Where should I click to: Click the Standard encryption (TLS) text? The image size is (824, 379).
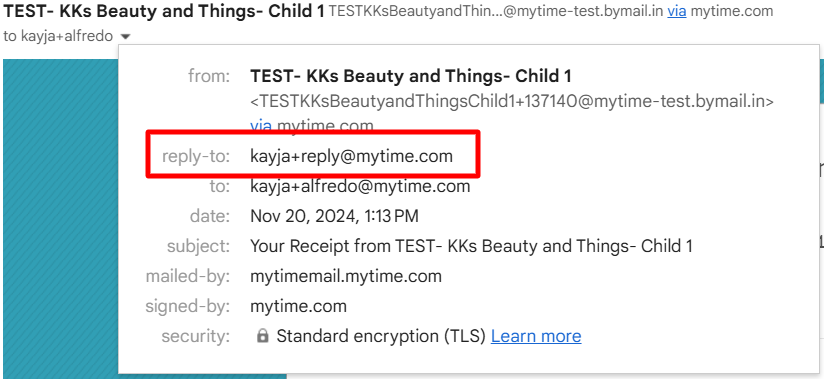click(x=381, y=336)
